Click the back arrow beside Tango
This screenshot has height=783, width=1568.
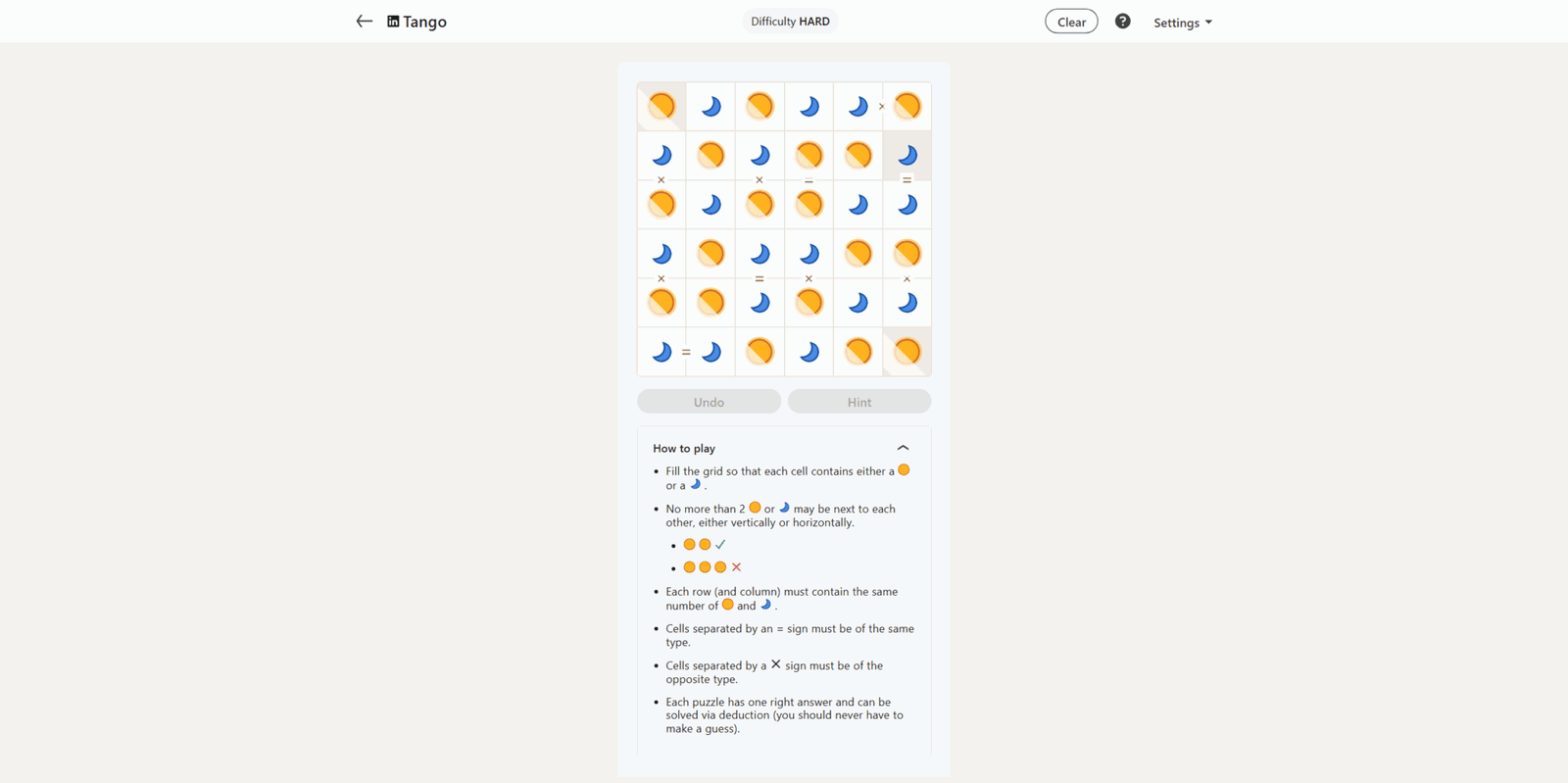pos(364,21)
